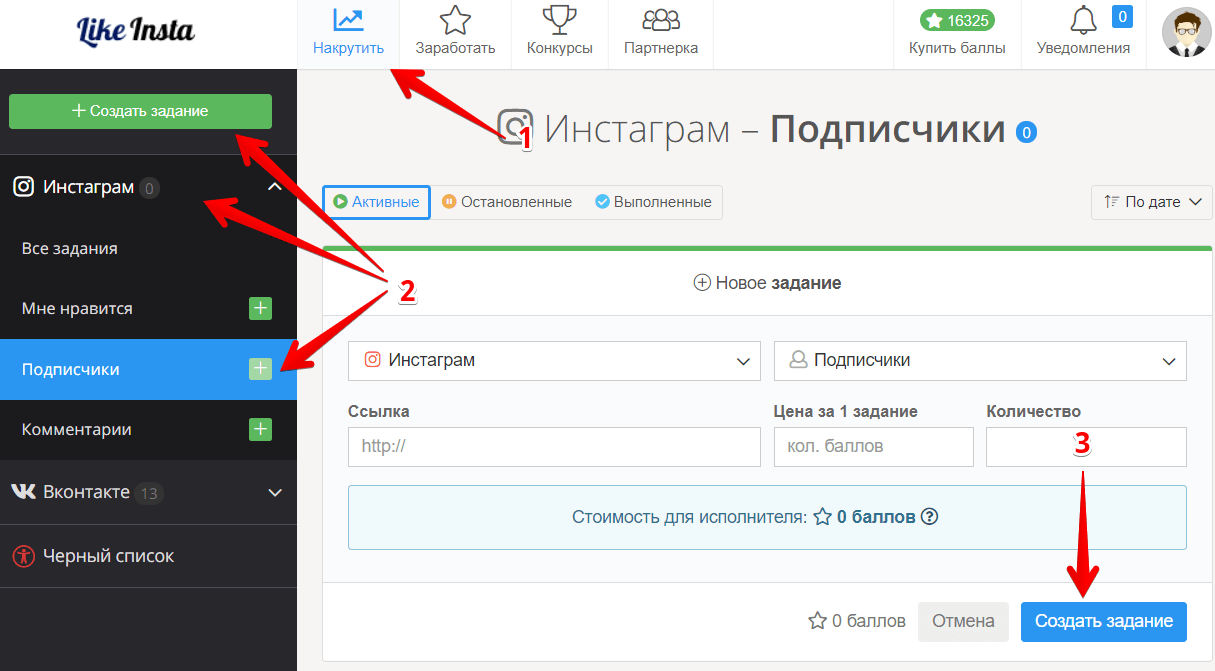
Task: Click the Ссылка URL input field
Action: 554,447
